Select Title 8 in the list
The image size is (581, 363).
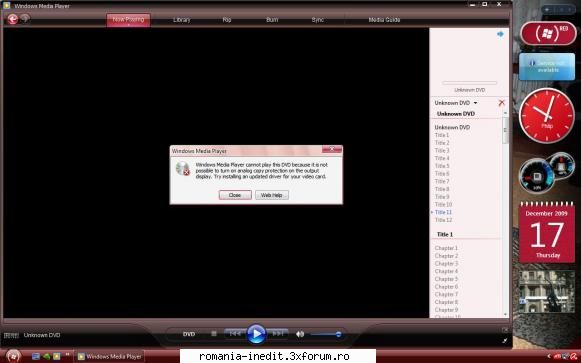pos(442,189)
